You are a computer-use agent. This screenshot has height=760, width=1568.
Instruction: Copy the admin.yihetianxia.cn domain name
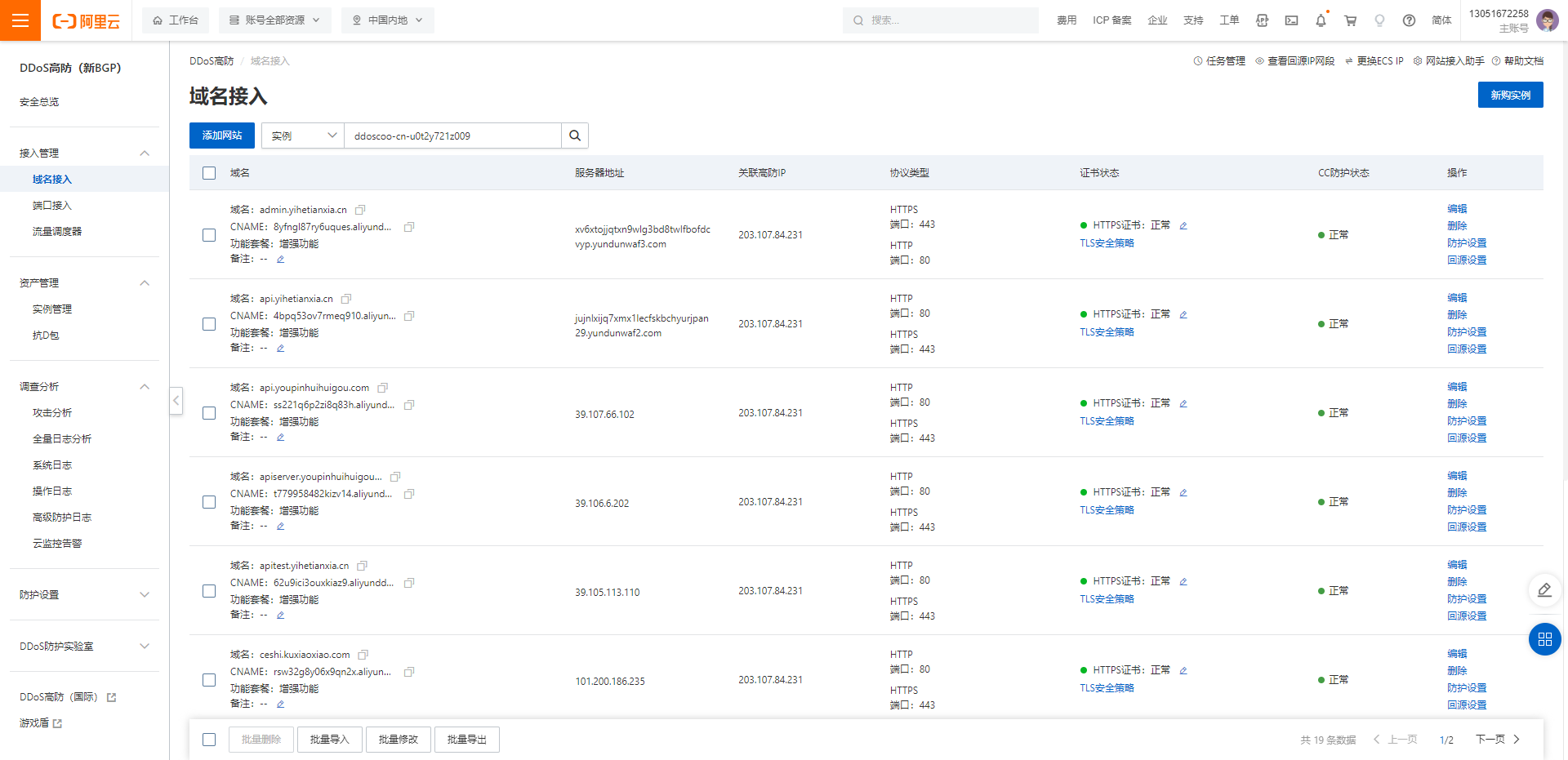[x=360, y=210]
